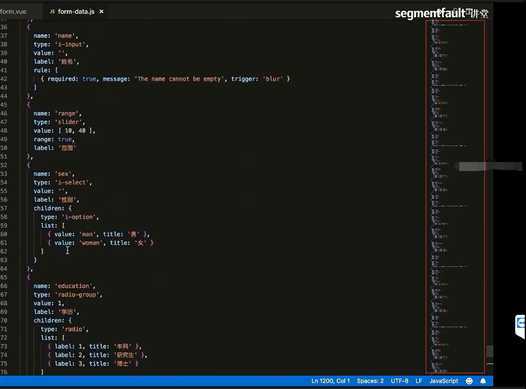Change language mode from JavaScript
This screenshot has width=526, height=389.
[443, 381]
